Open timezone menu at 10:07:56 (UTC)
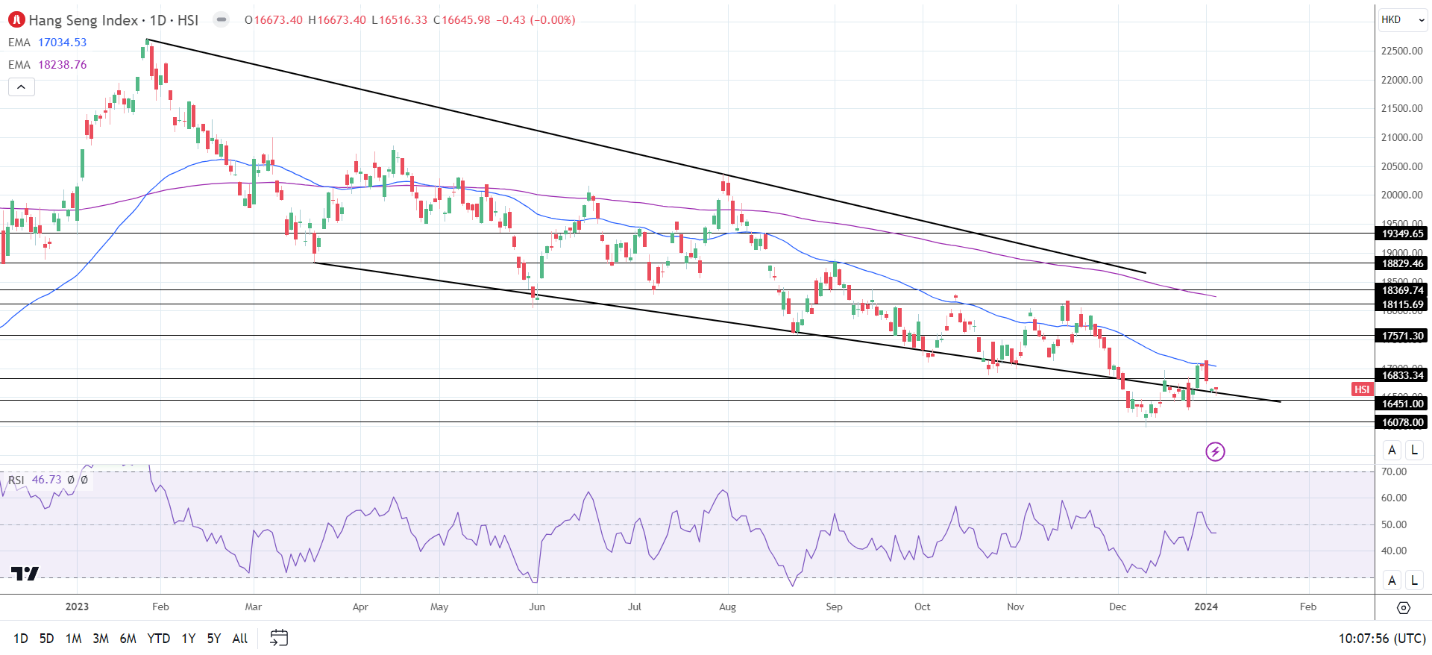Screen dimensions: 1432x655 tap(1383, 638)
